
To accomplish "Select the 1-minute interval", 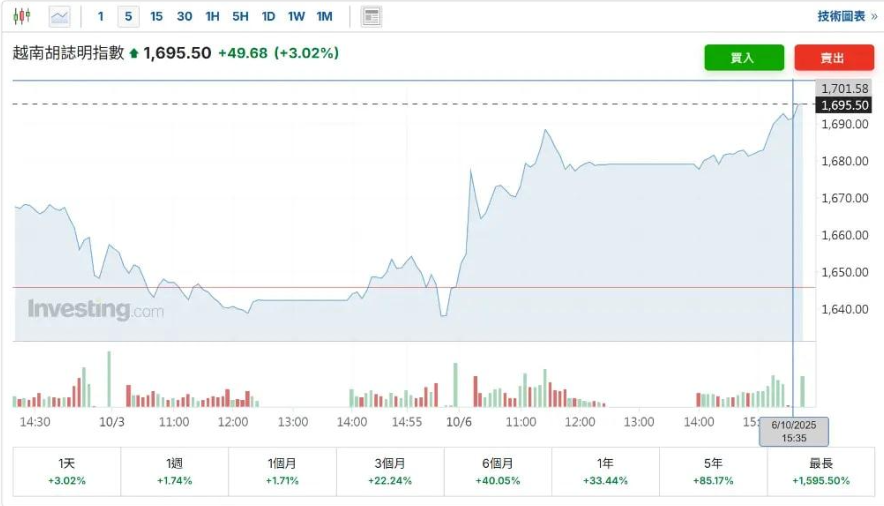I will [x=101, y=16].
